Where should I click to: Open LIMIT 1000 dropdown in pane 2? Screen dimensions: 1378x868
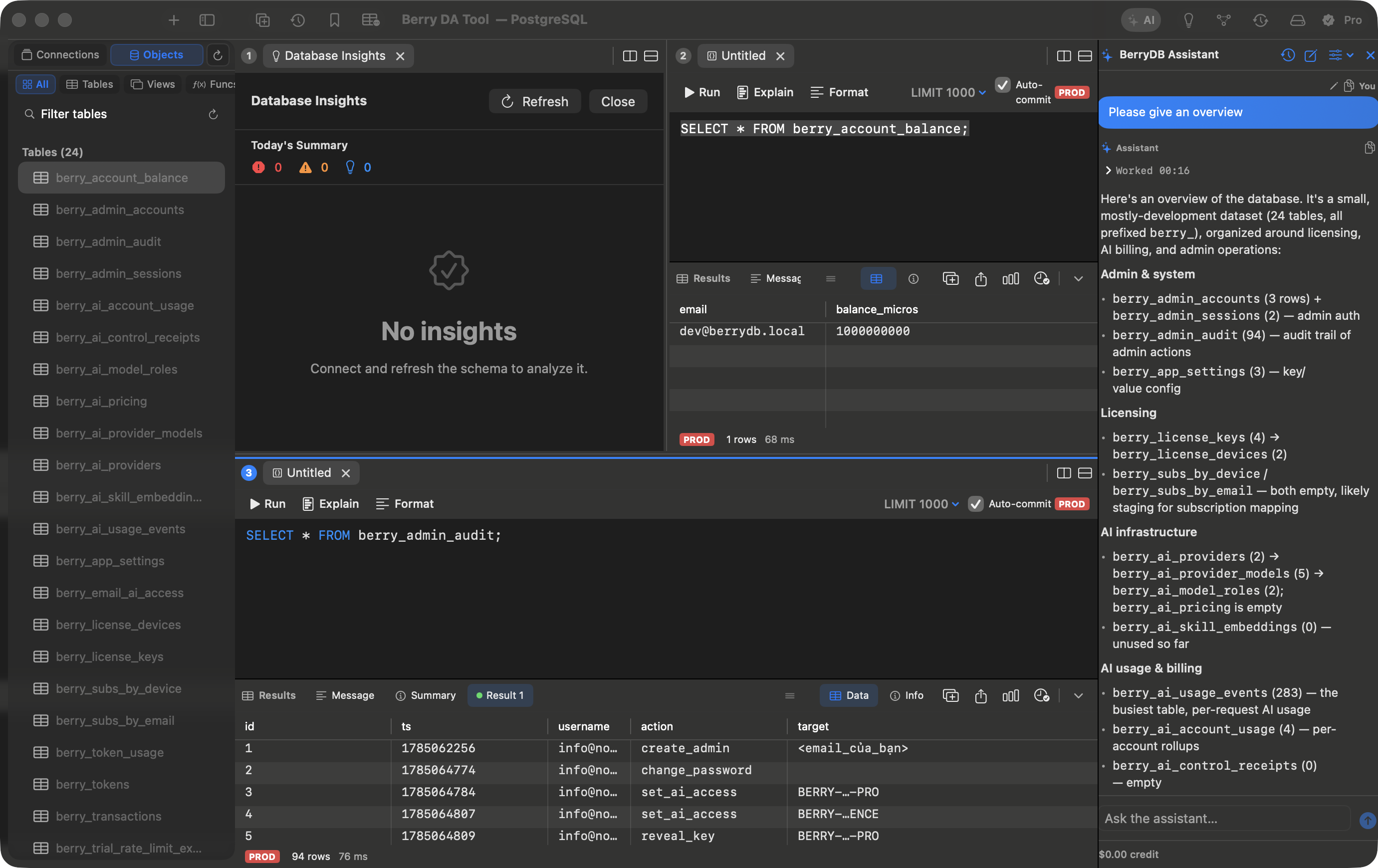(947, 92)
